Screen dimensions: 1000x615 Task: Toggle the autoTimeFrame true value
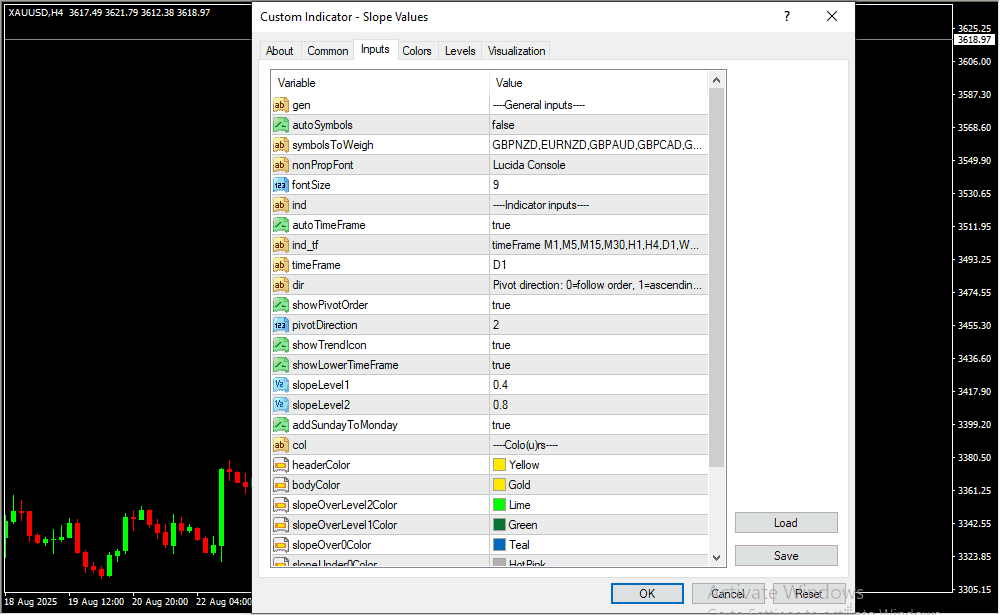coord(597,225)
